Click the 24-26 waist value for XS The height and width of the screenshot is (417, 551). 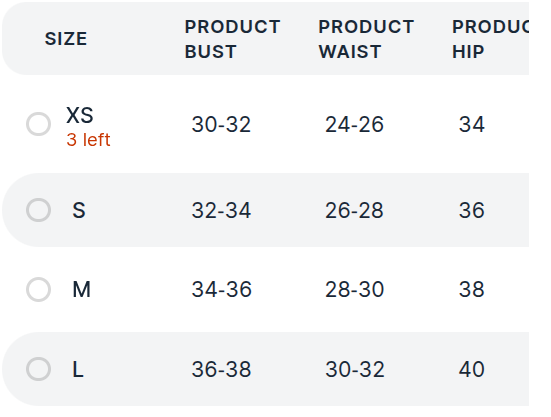point(354,124)
